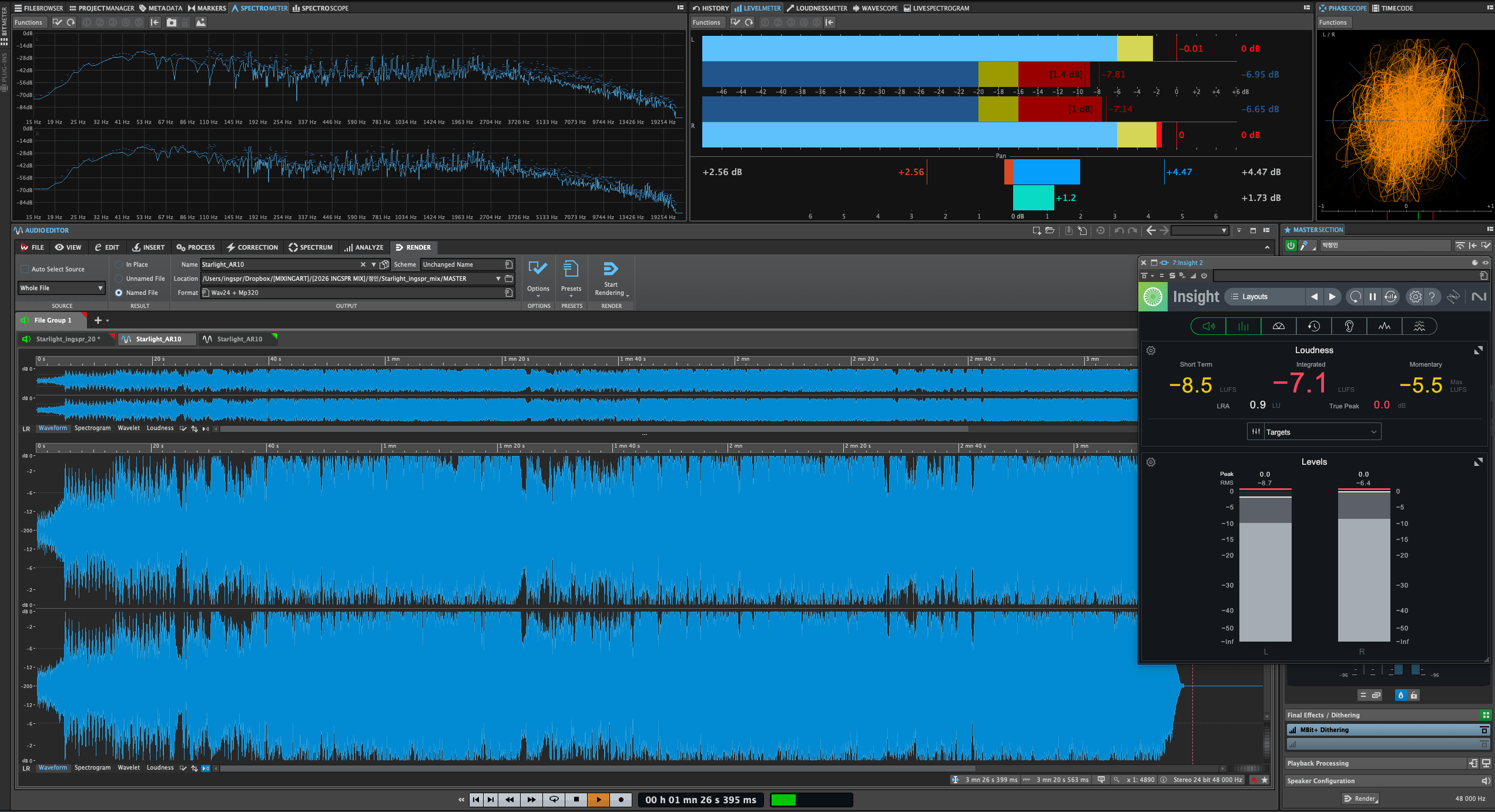Click the Insight settings gear icon
Screen dimensions: 1495x812
(1414, 297)
